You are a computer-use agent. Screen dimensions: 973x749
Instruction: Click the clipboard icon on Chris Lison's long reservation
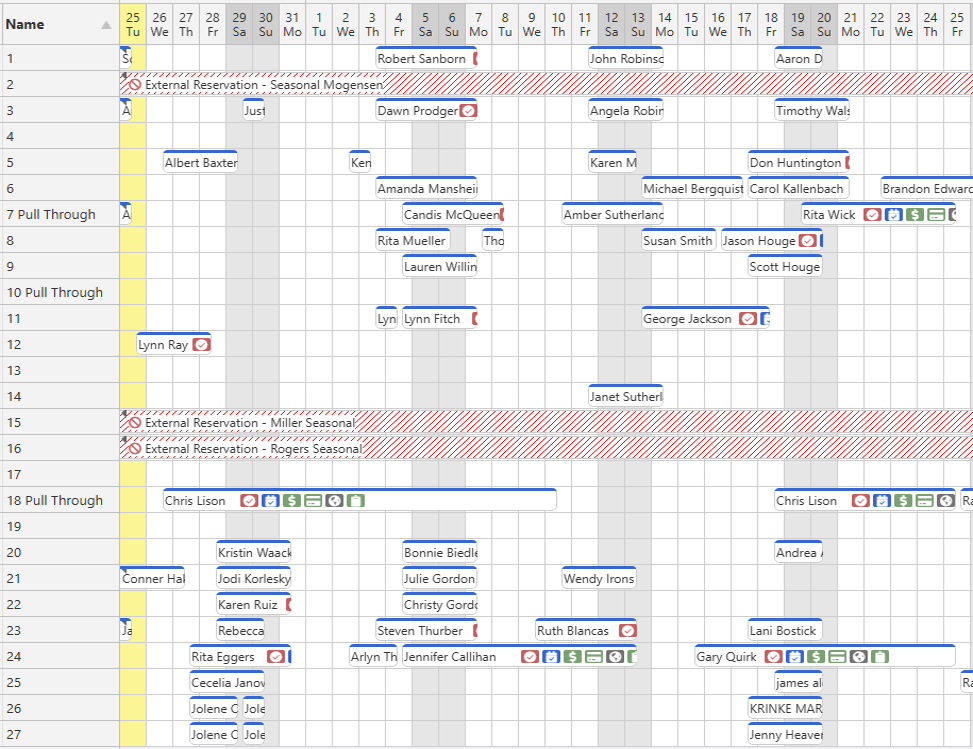(356, 501)
